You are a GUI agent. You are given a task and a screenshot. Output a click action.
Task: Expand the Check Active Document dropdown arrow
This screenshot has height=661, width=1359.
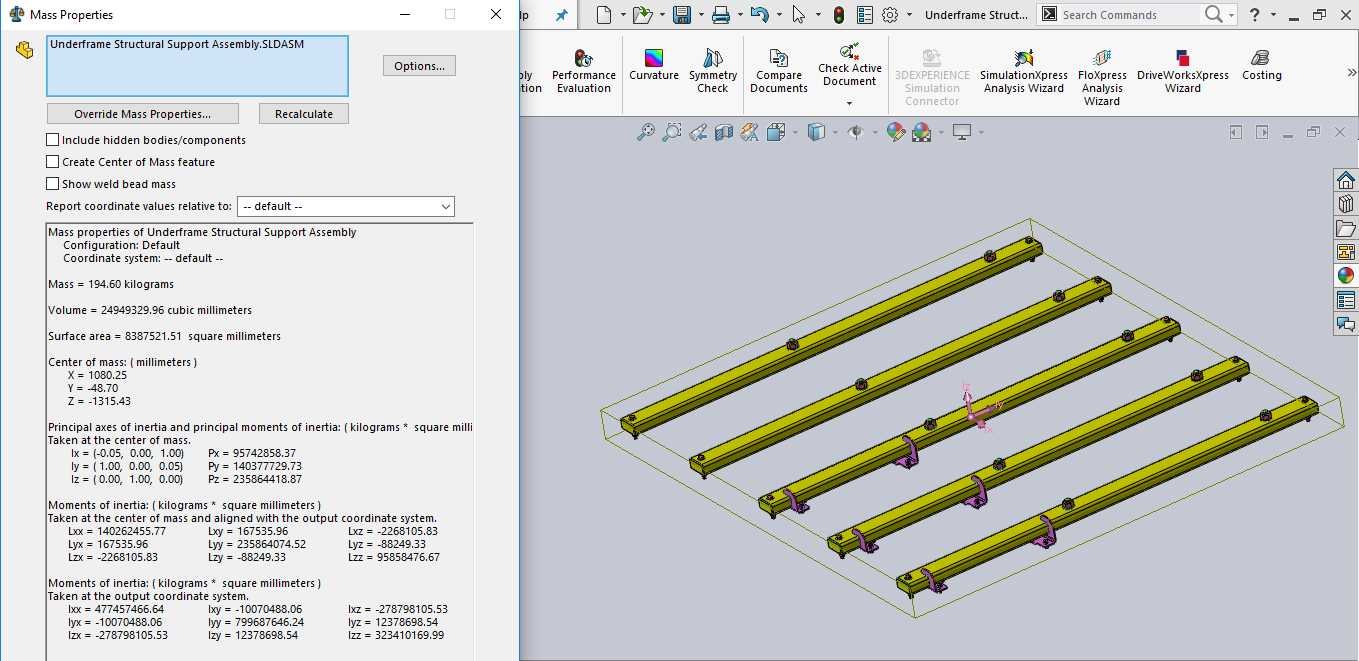849,103
